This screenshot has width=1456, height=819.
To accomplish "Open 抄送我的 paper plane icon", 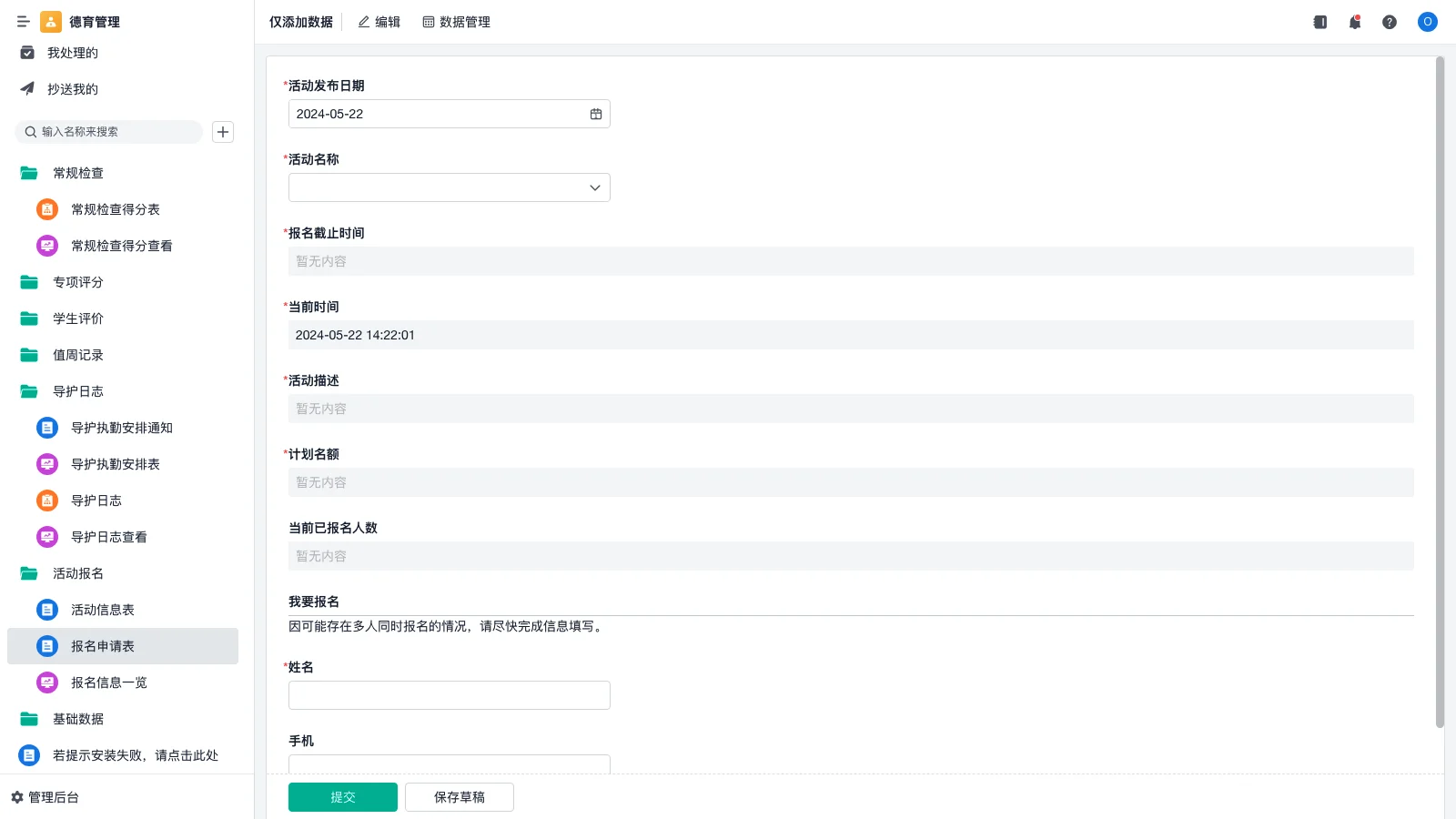I will pos(27,89).
